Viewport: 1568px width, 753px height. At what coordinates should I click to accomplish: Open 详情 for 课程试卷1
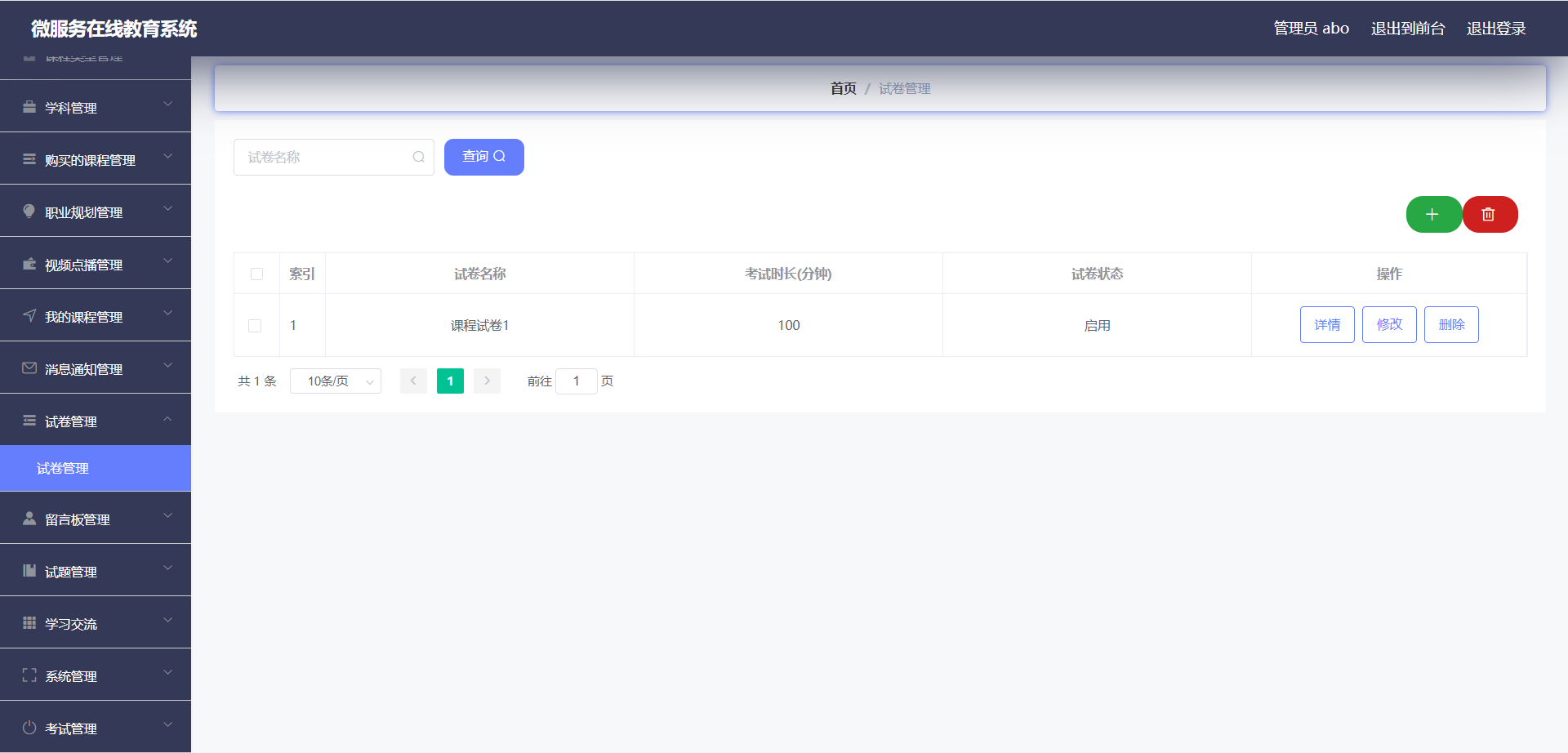coord(1326,324)
